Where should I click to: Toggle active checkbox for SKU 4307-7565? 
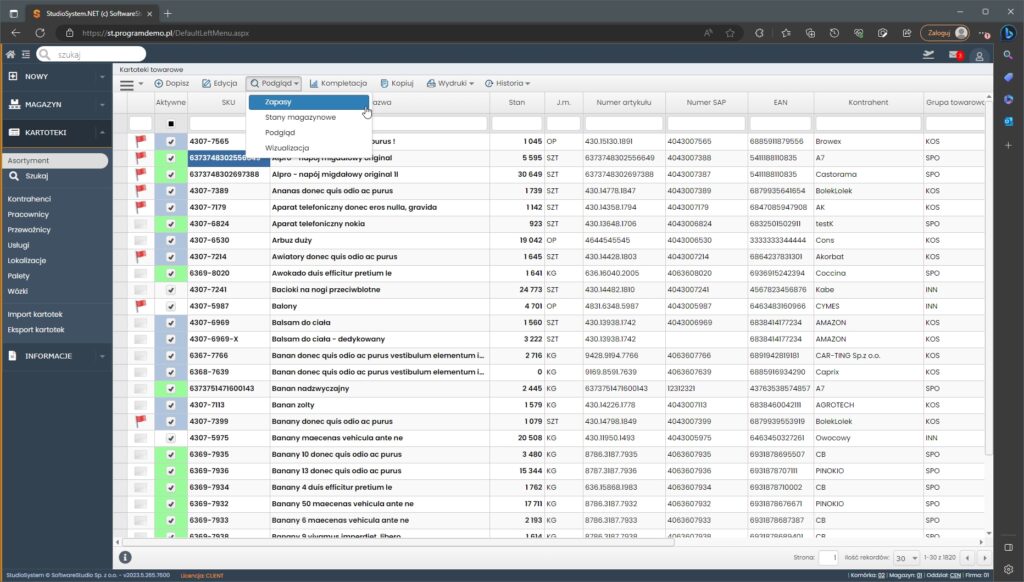171,142
